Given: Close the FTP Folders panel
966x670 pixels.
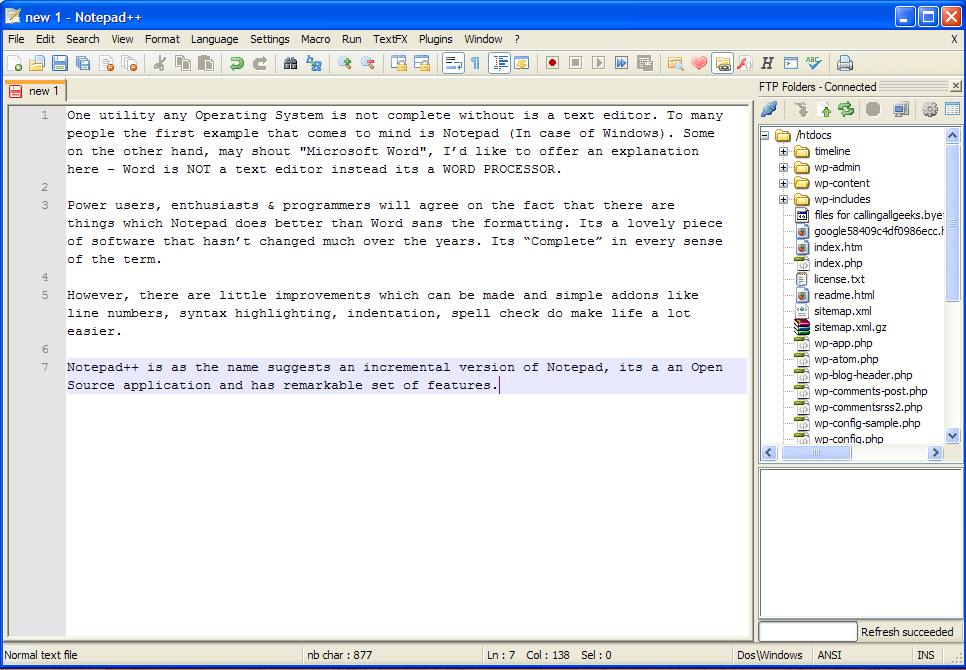Looking at the screenshot, I should click(x=956, y=86).
